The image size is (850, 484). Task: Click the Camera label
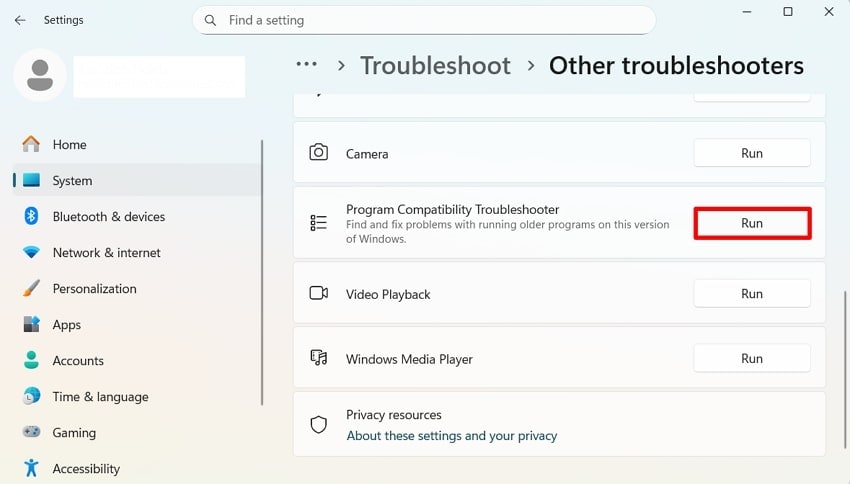[367, 154]
